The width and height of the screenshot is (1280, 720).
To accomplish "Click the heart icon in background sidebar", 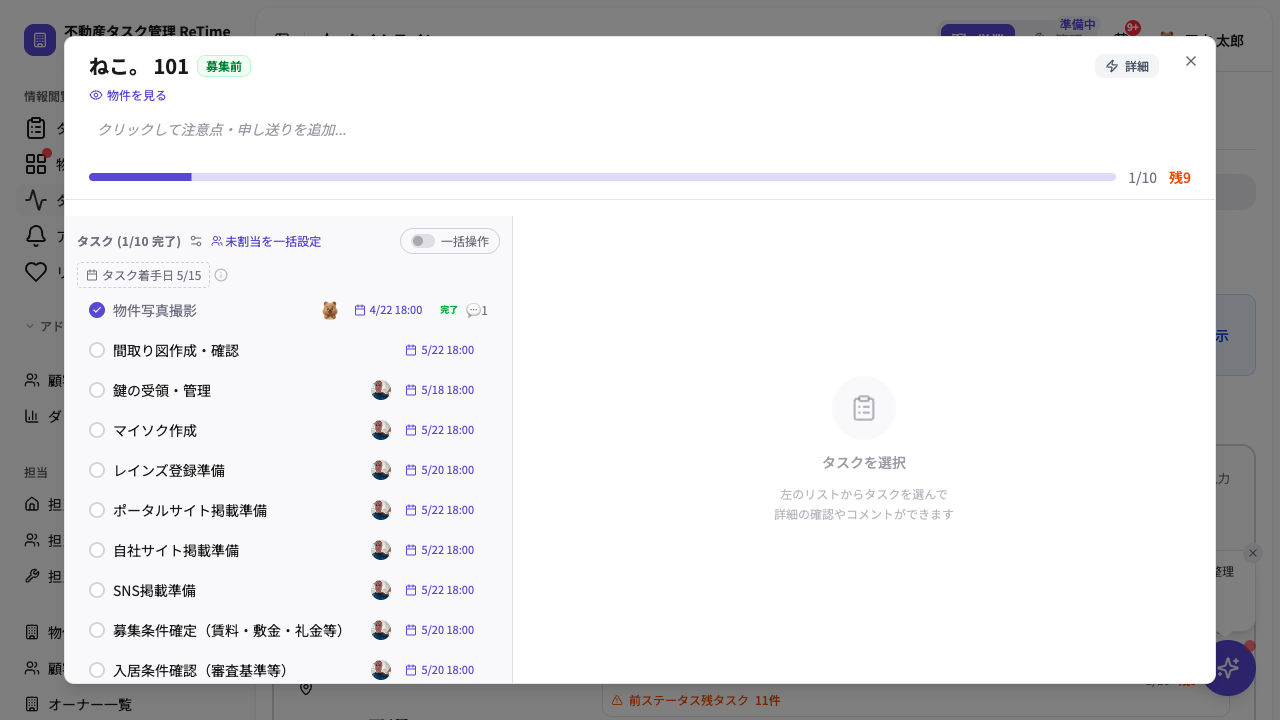I will [36, 272].
